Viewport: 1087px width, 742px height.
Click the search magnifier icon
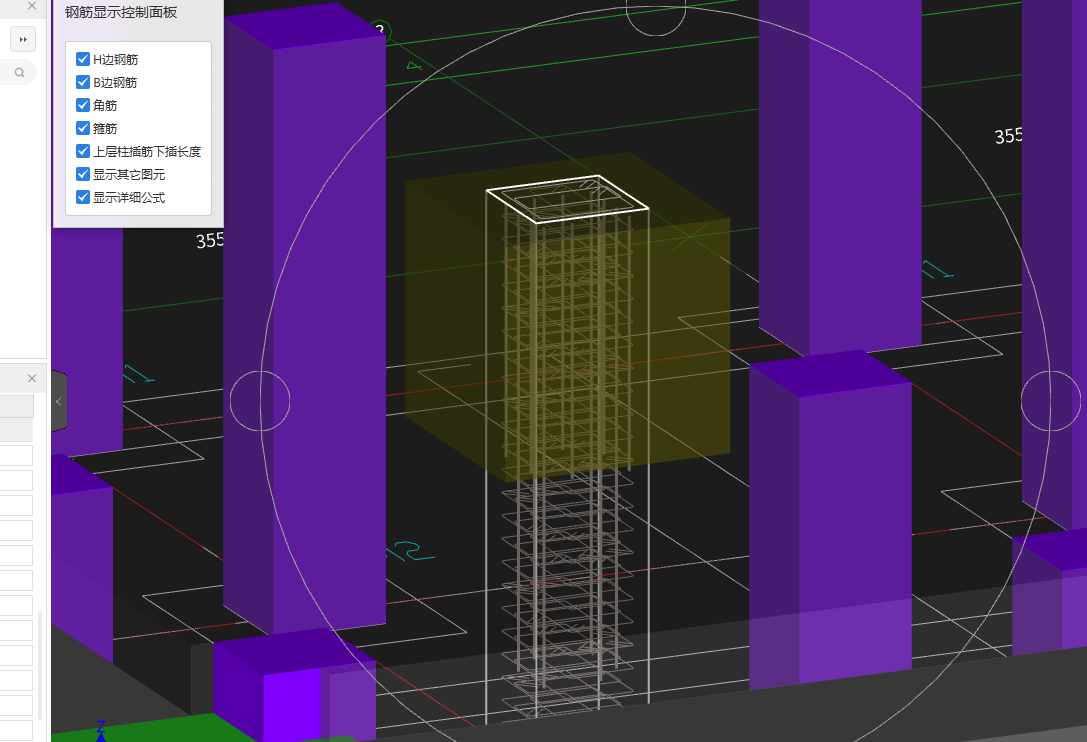(x=19, y=72)
